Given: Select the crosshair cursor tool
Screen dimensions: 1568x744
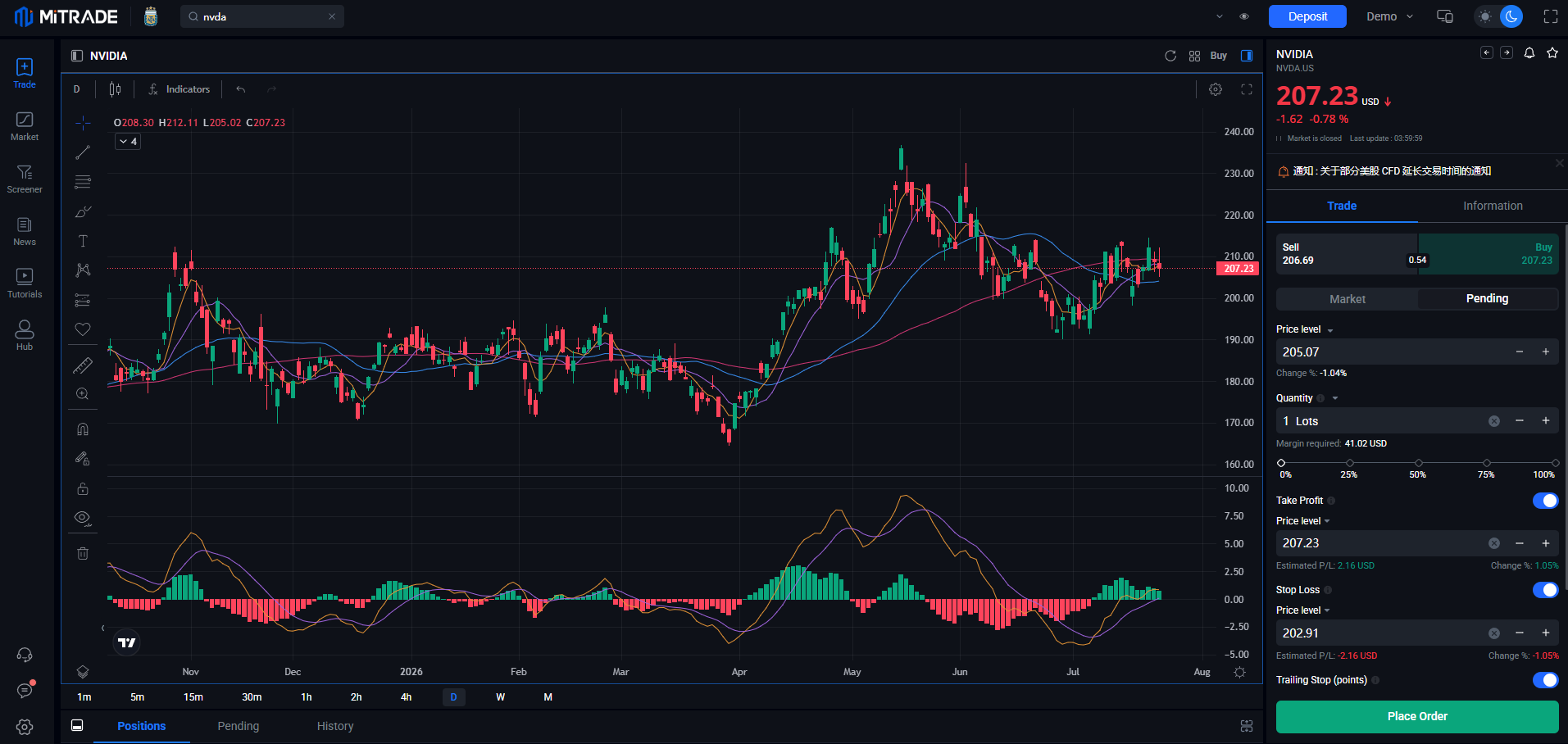Looking at the screenshot, I should click(x=83, y=123).
